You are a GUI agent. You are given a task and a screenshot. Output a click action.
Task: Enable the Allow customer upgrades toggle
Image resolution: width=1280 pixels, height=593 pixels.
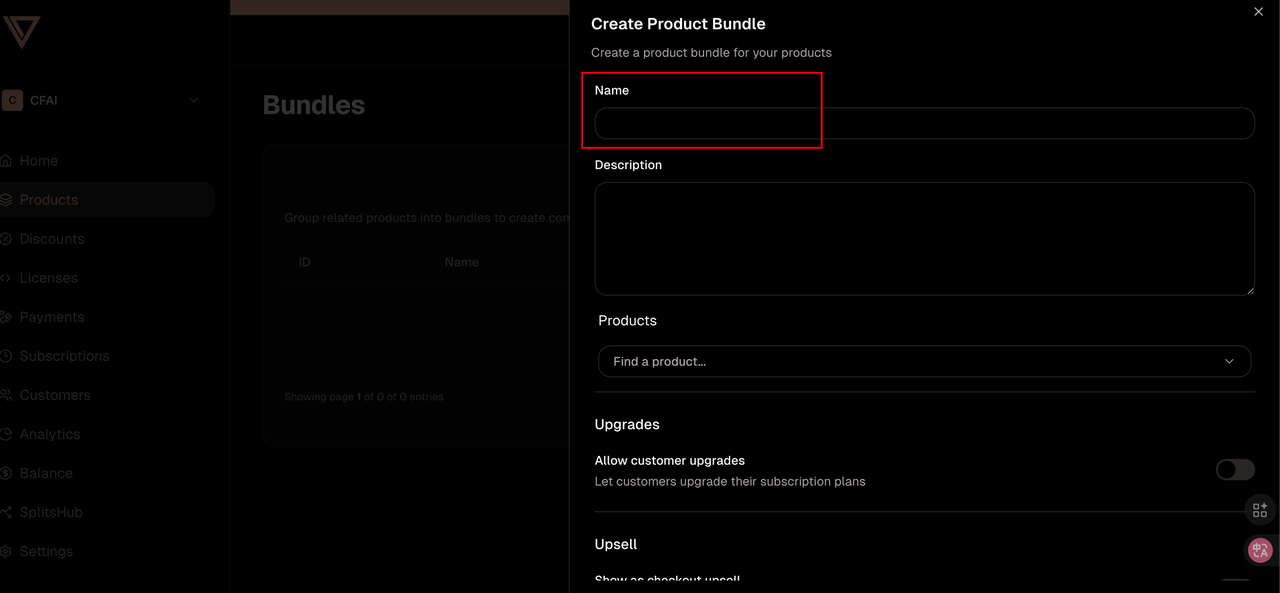(x=1234, y=469)
